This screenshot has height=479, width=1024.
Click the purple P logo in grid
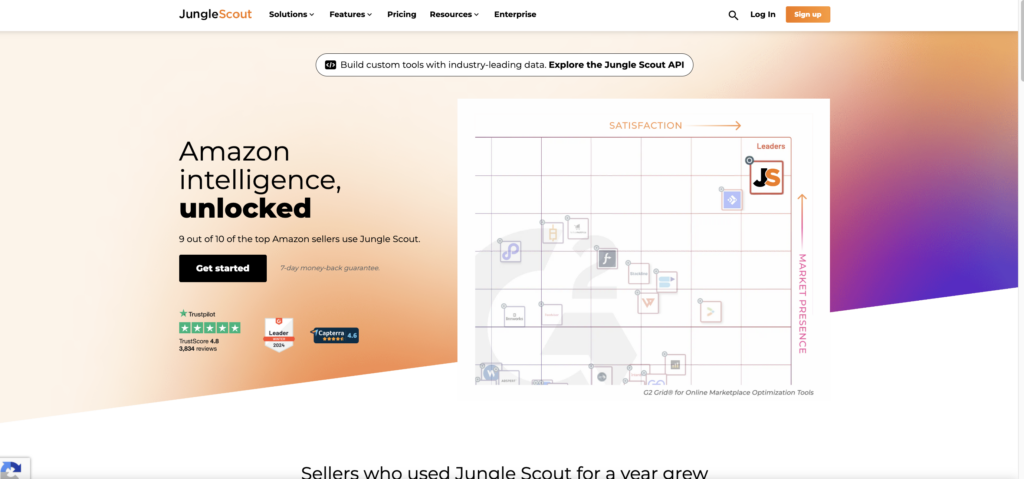510,252
